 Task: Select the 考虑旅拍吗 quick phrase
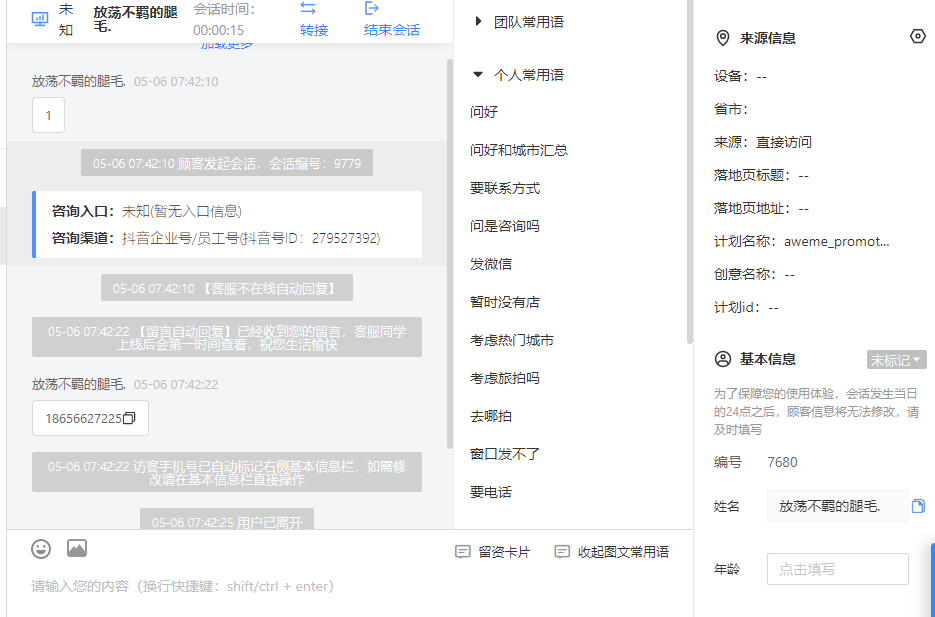[x=504, y=379]
